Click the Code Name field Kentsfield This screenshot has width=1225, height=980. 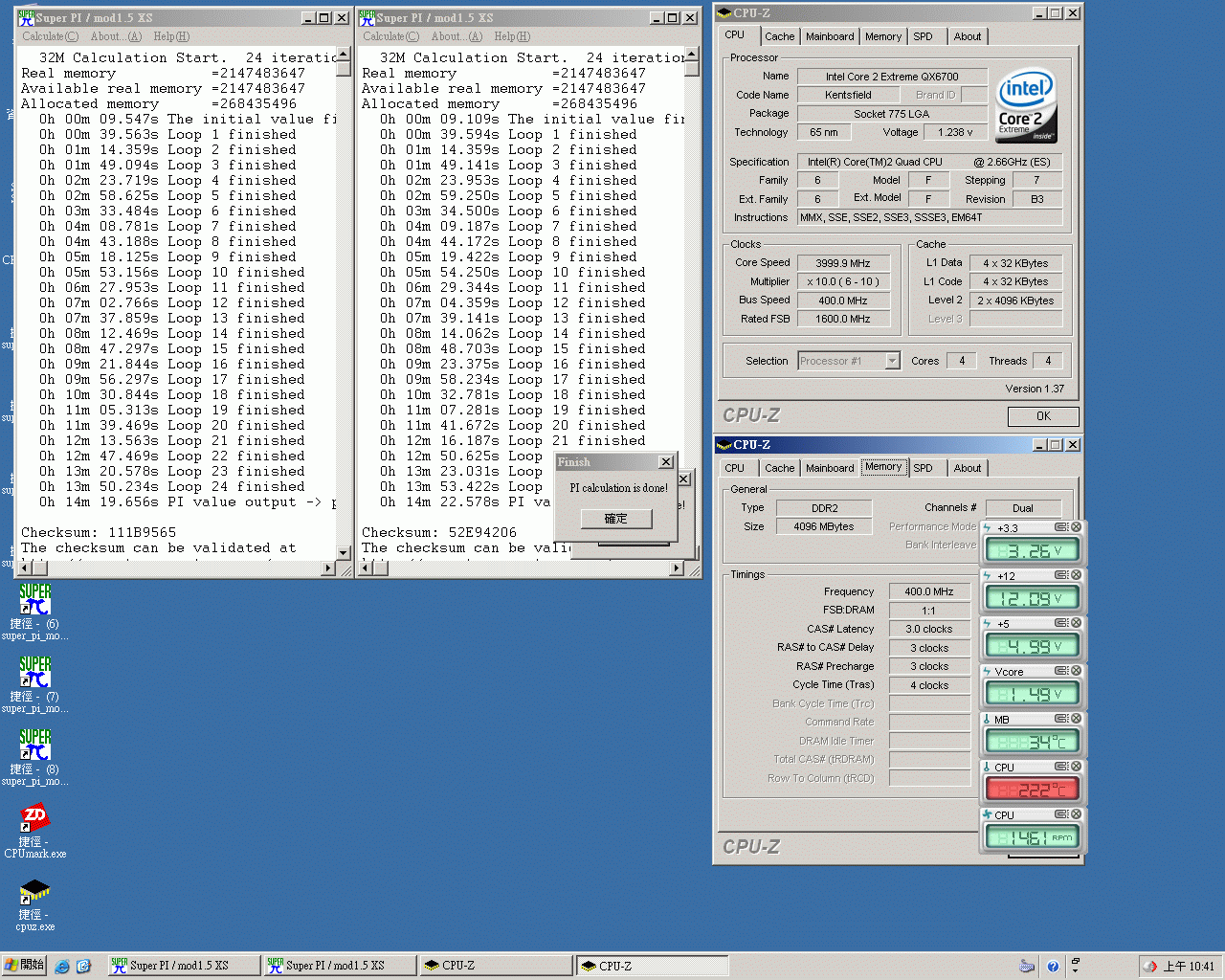coord(848,95)
